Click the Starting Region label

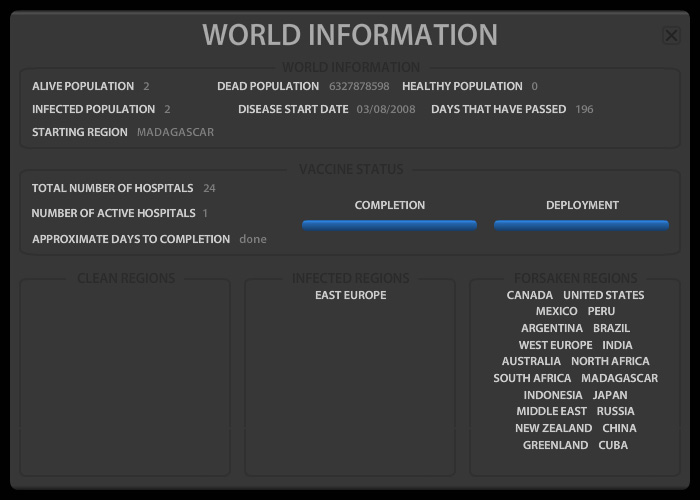click(79, 132)
